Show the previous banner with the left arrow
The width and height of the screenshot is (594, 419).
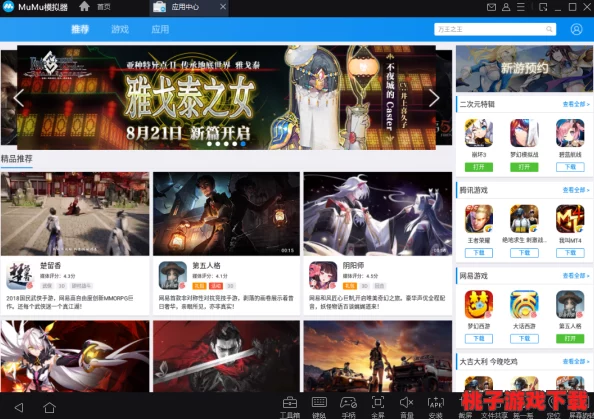click(x=19, y=98)
